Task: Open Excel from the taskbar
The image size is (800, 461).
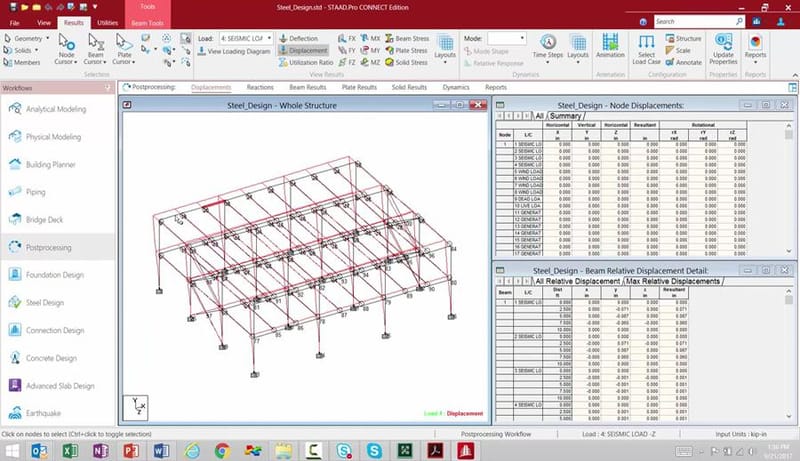Action: pyautogui.click(x=70, y=451)
